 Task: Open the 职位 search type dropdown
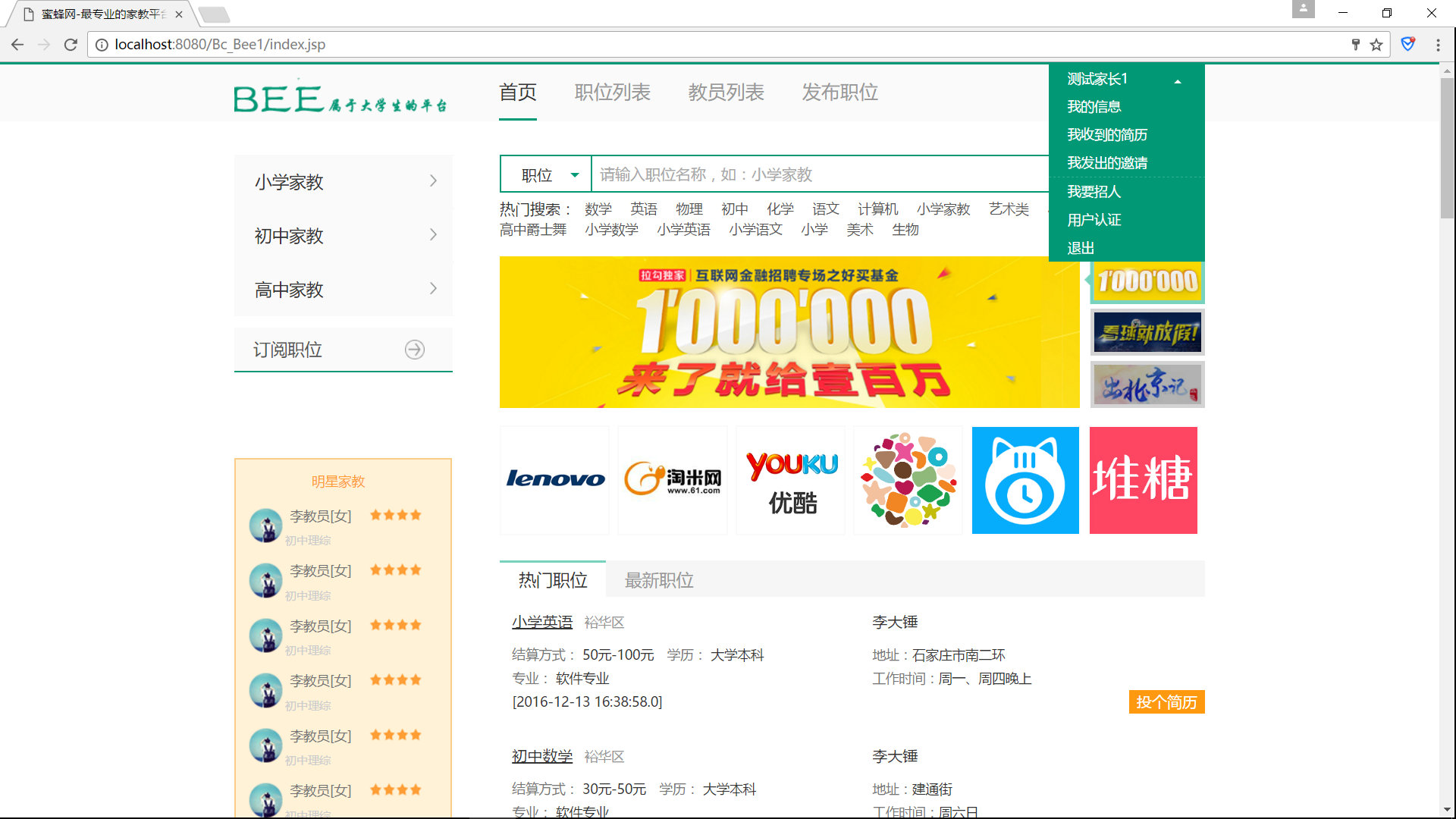546,175
